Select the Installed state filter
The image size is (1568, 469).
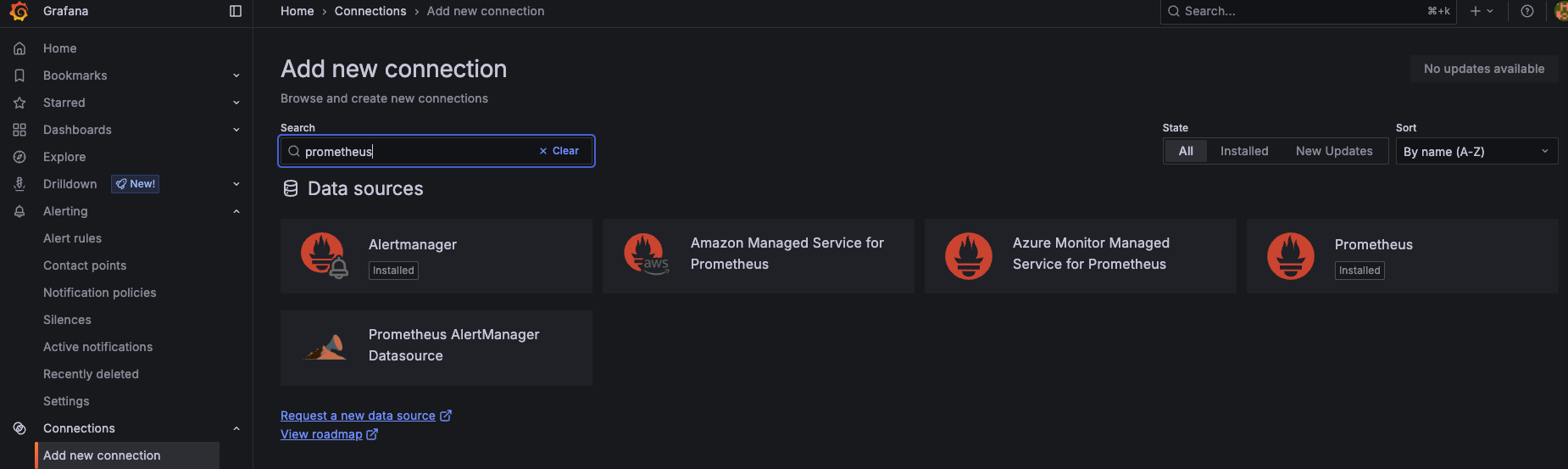(1244, 151)
